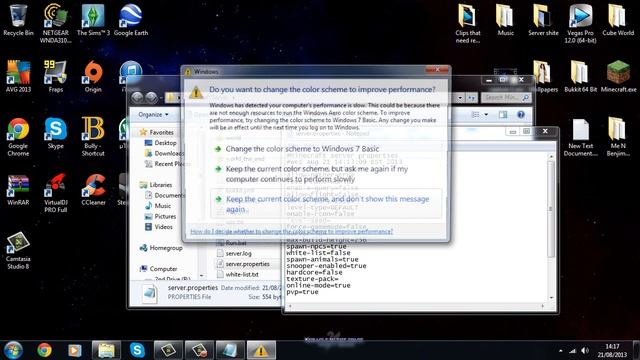Select Homegroup in the navigation pane
This screenshot has height=360, width=640.
pyautogui.click(x=161, y=248)
